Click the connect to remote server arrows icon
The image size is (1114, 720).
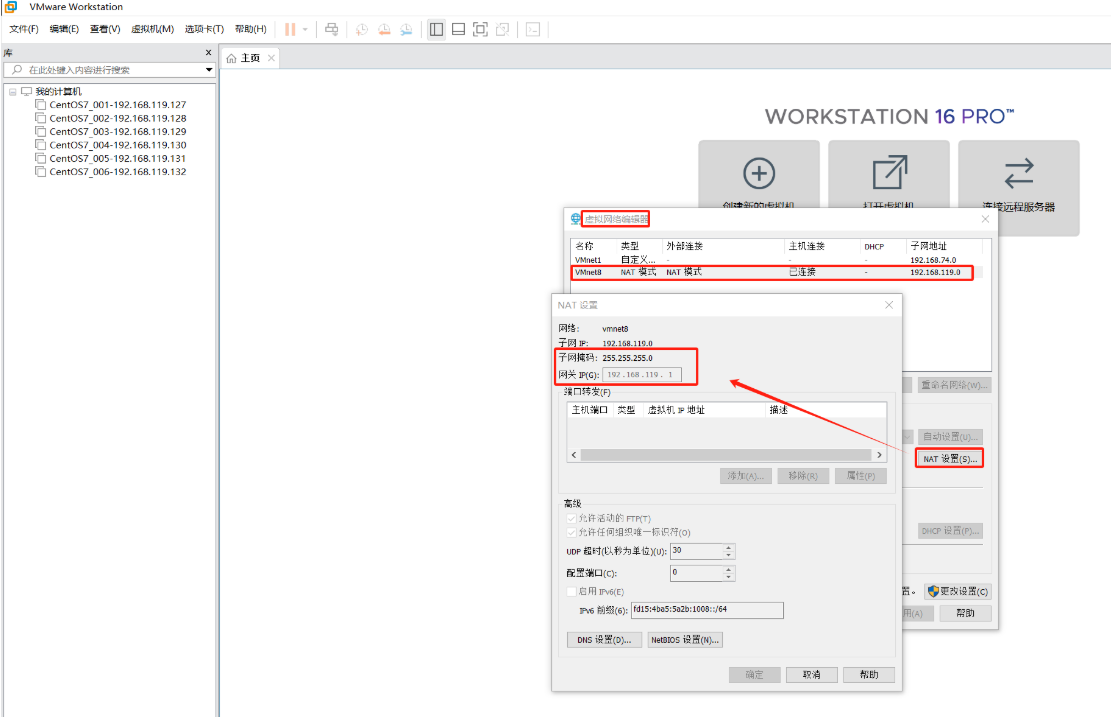[x=1019, y=173]
